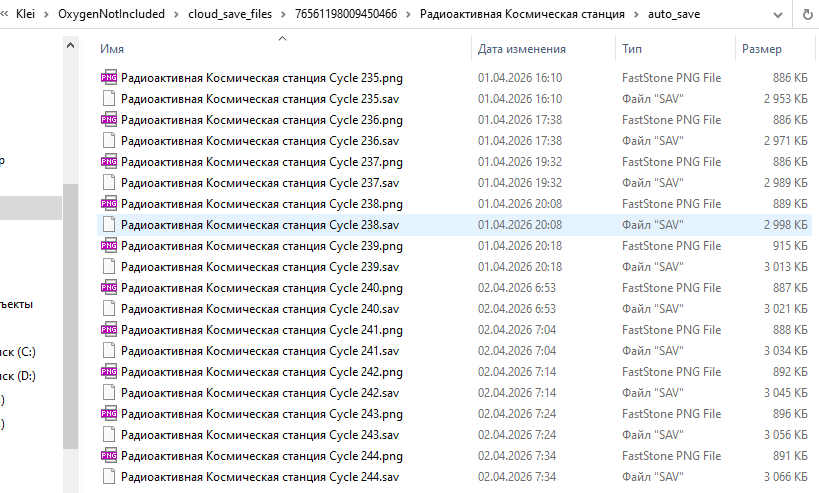Sort list by the Размер column
The image size is (819, 493).
pyautogui.click(x=762, y=49)
